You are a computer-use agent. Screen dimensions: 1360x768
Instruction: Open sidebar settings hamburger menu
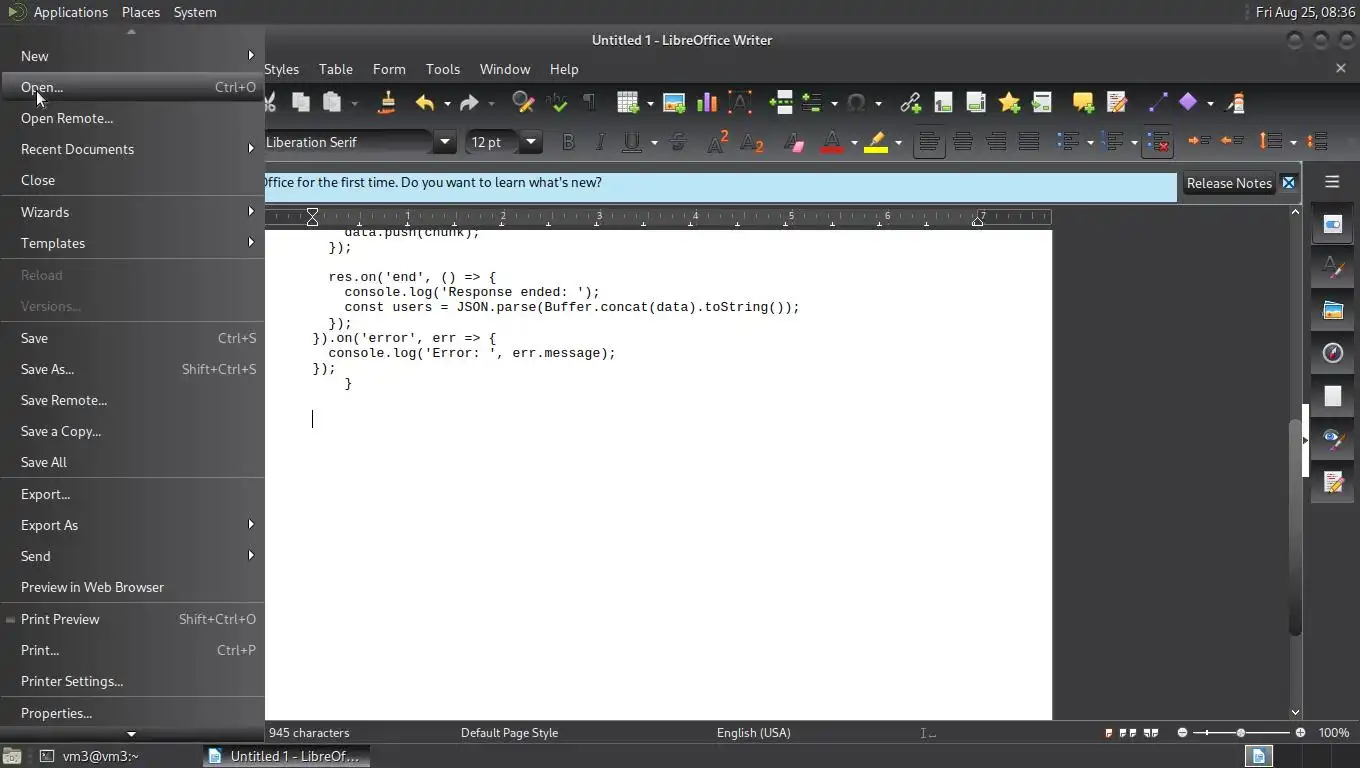coord(1332,182)
